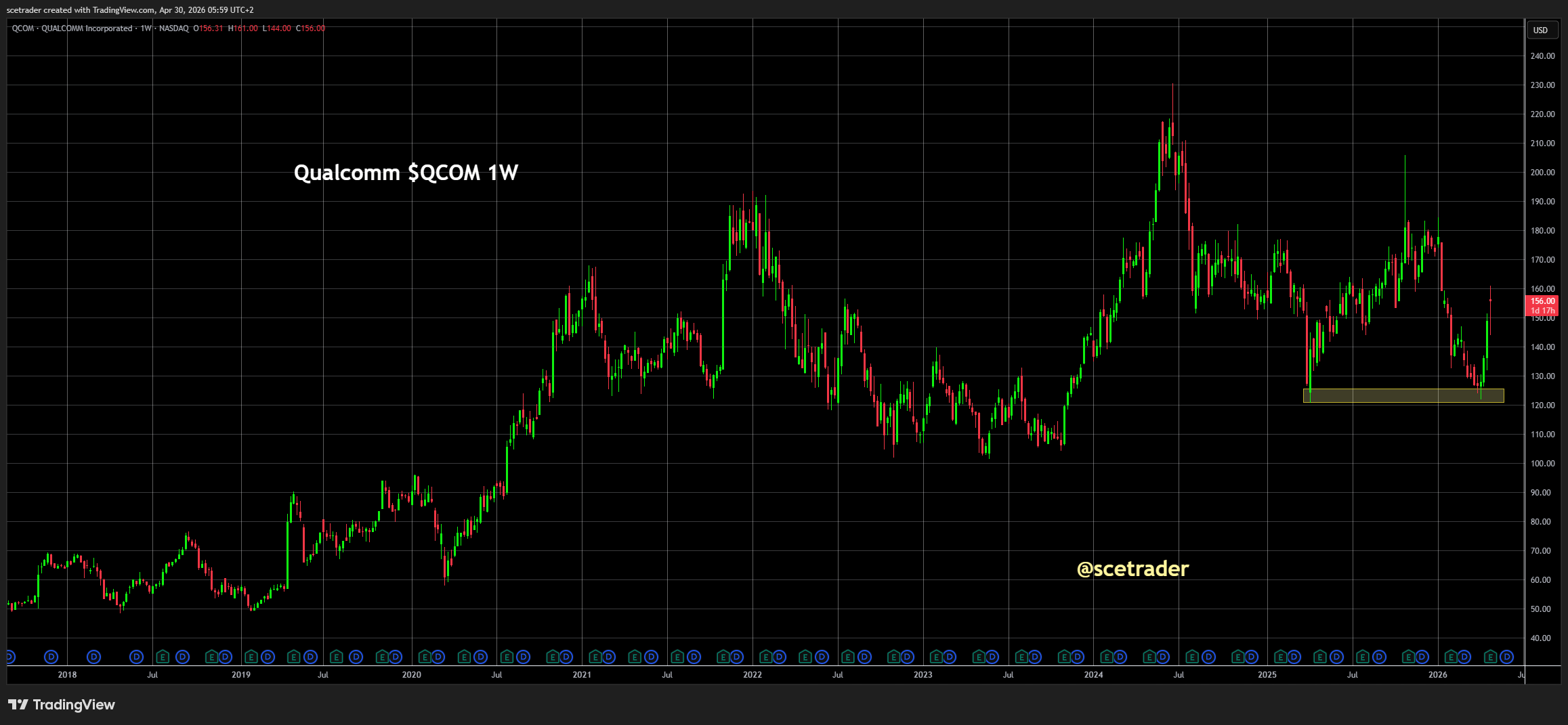Click the low value L144.00 in the legend

[277, 28]
